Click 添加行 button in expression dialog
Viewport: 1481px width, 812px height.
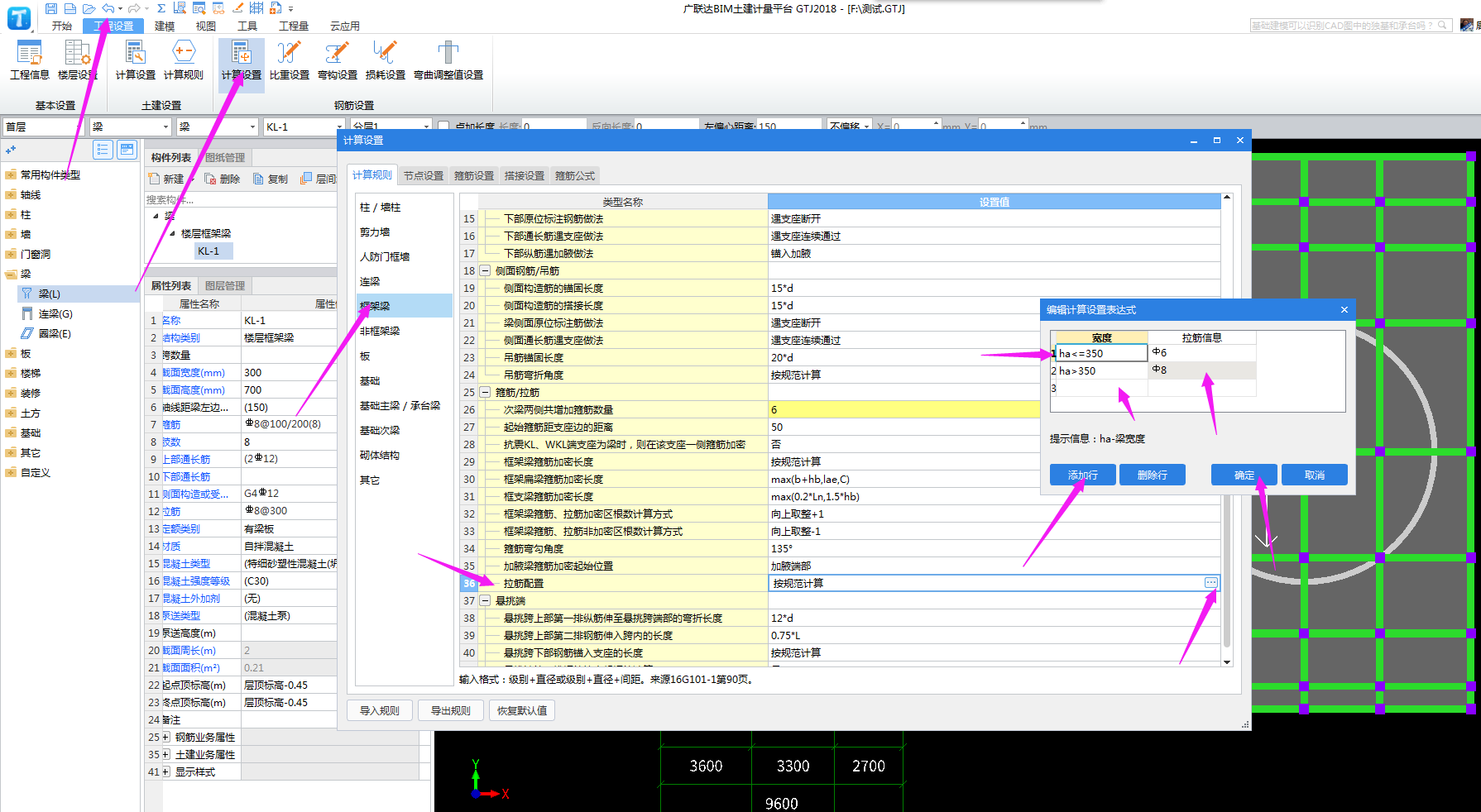(x=1083, y=475)
